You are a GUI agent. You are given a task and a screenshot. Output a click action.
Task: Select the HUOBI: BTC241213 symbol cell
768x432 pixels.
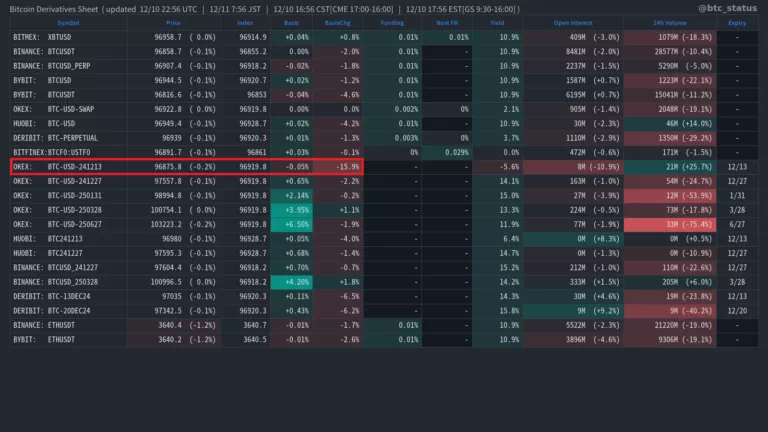tap(68, 239)
